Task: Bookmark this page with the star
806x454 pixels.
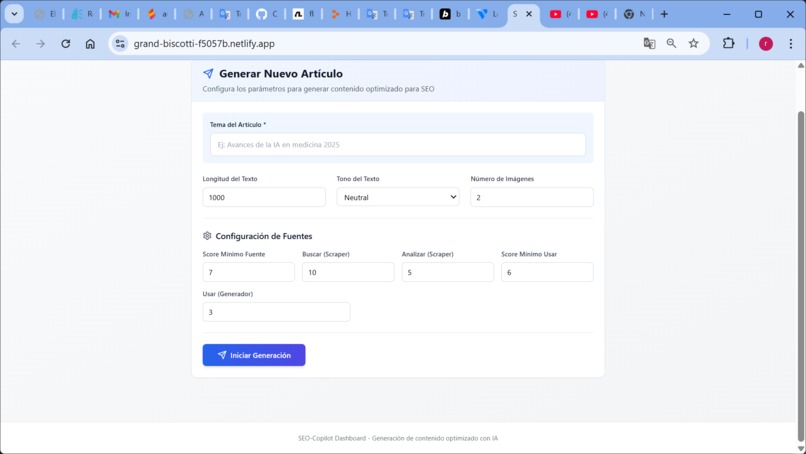Action: (x=693, y=44)
